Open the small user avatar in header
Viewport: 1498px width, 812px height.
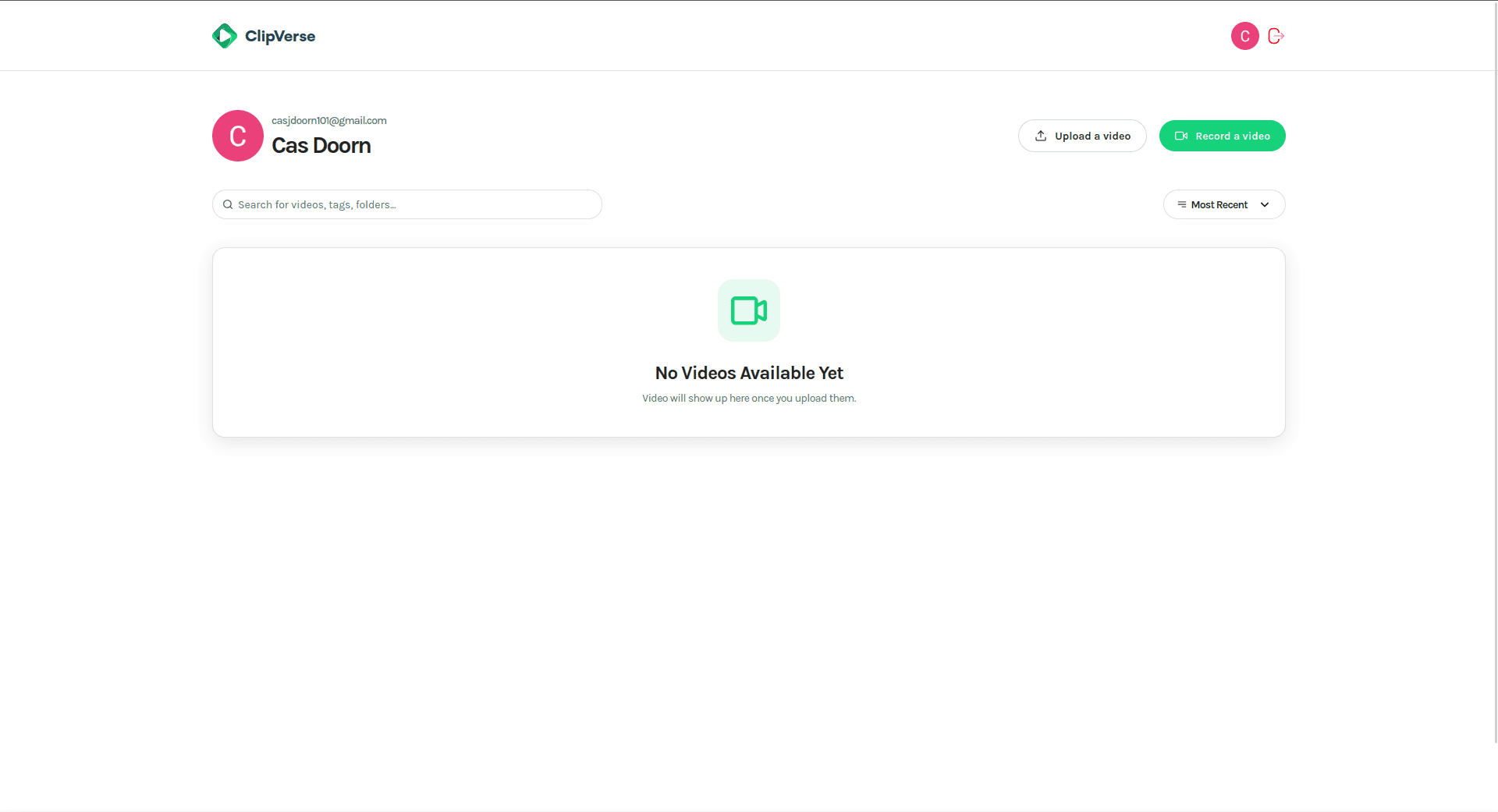1244,36
